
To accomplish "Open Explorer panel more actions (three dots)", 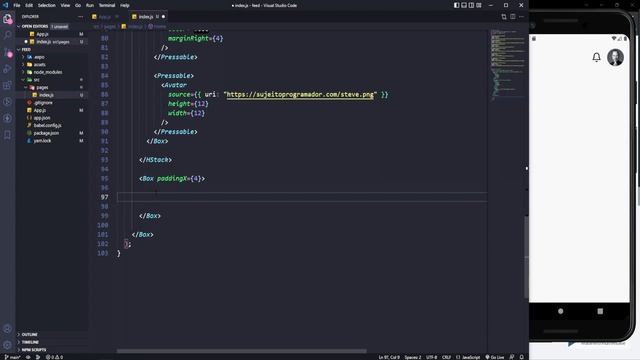I will click(x=80, y=17).
